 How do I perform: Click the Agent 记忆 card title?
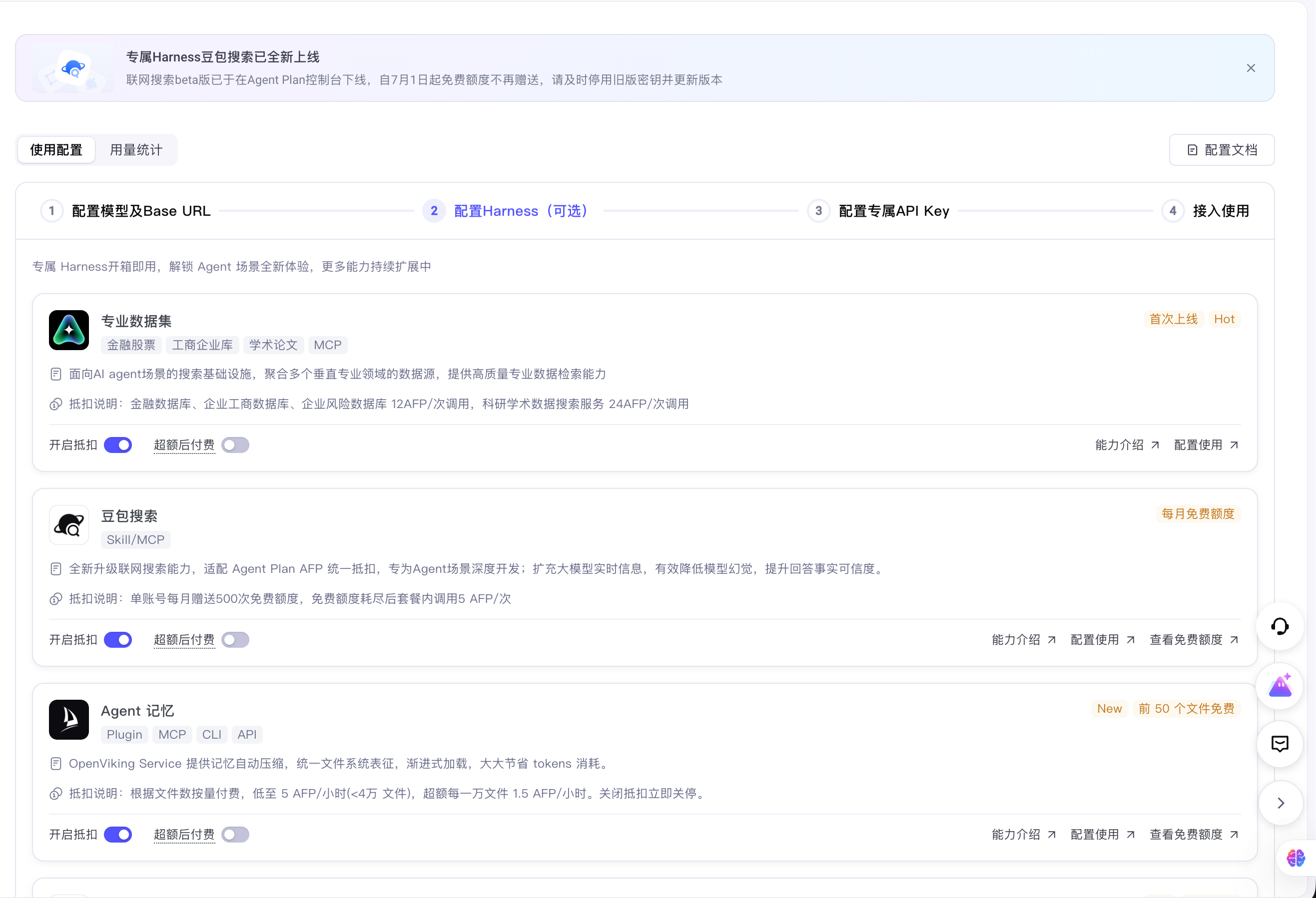(137, 711)
